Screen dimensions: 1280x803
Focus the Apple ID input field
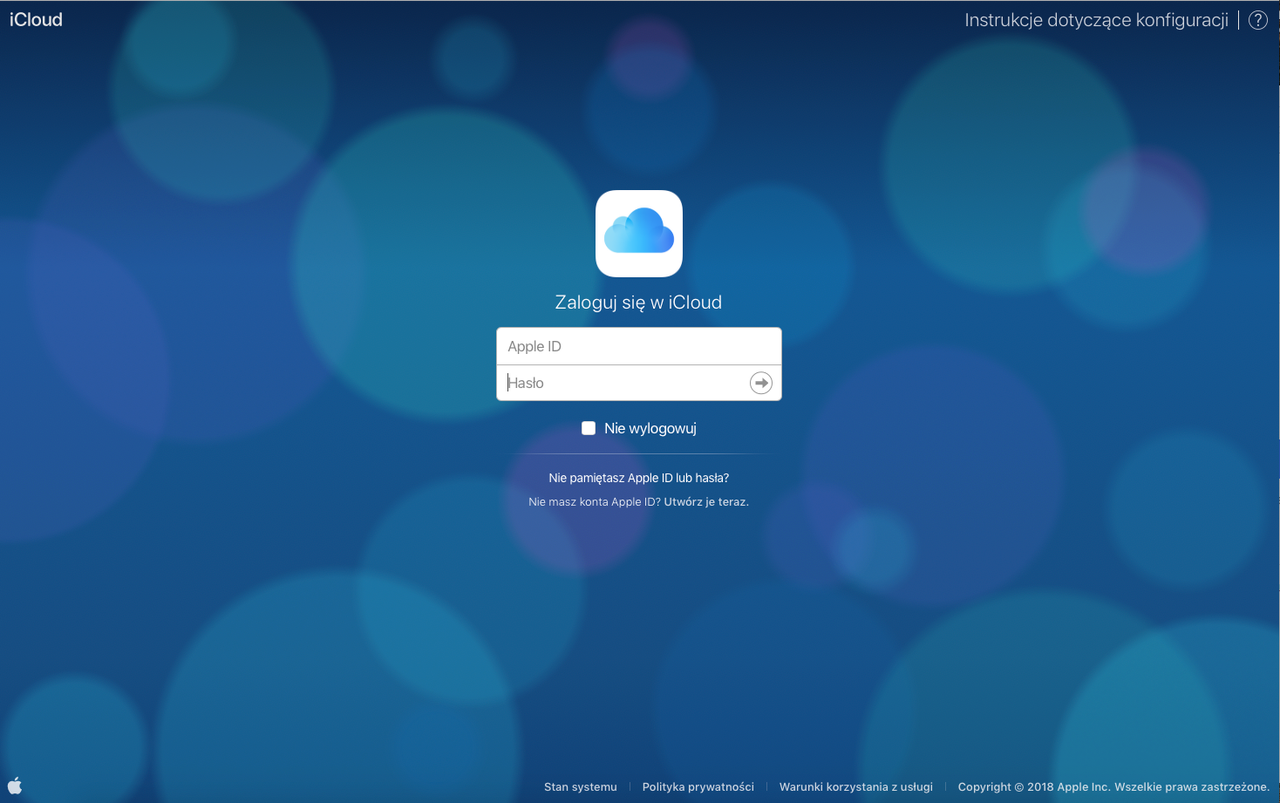[x=639, y=346]
